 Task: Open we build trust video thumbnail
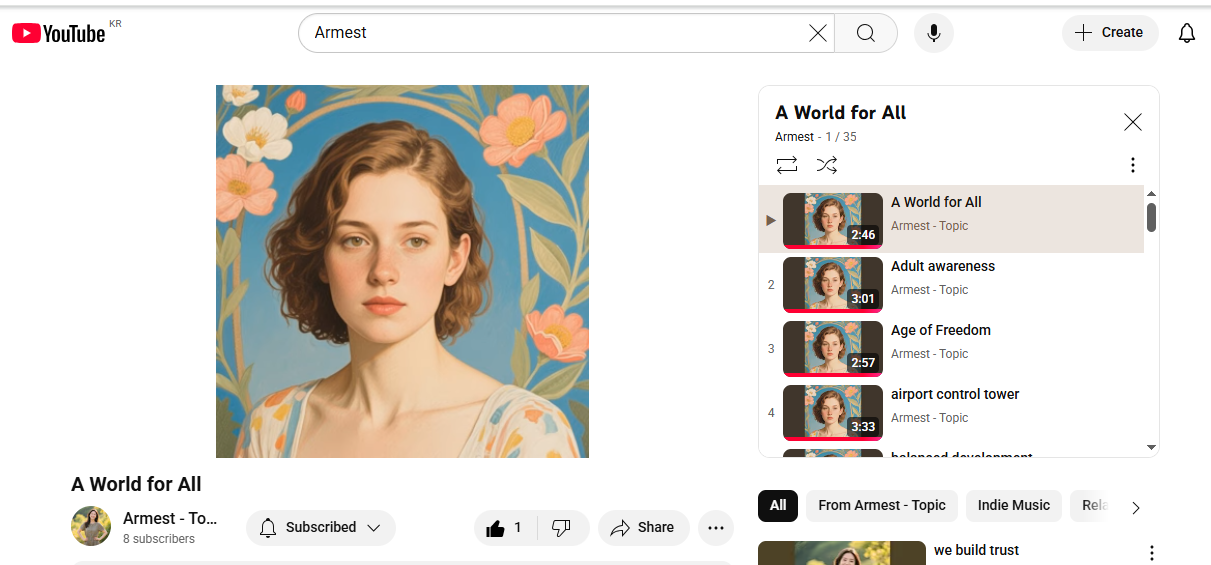[842, 553]
